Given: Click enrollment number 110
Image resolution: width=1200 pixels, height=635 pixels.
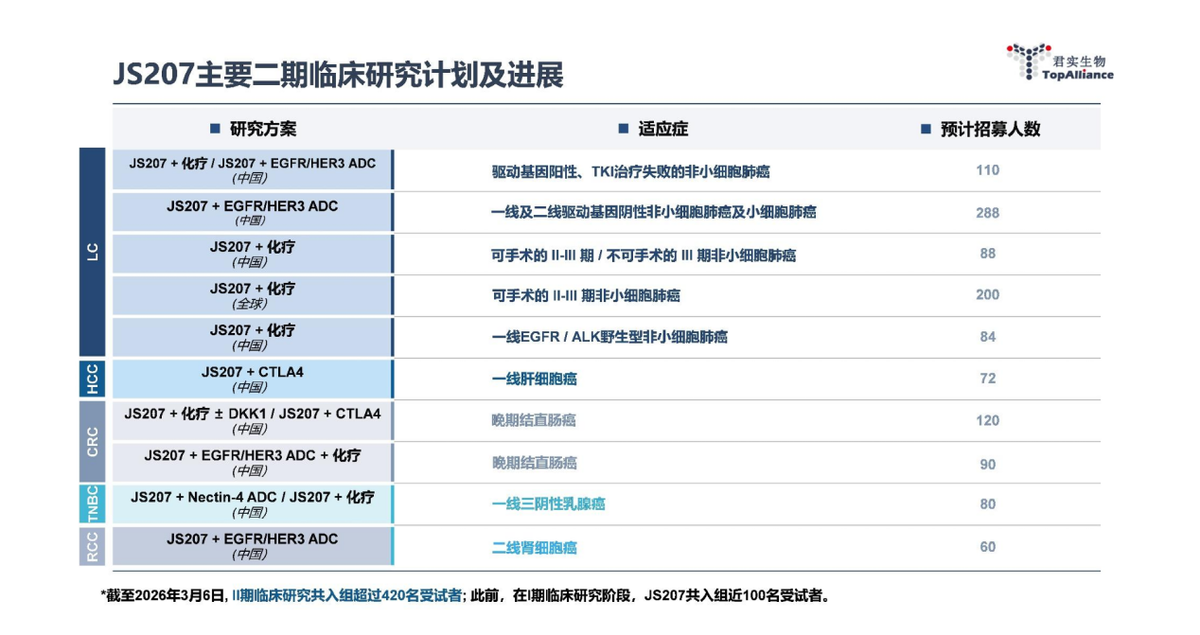Looking at the screenshot, I should (988, 170).
